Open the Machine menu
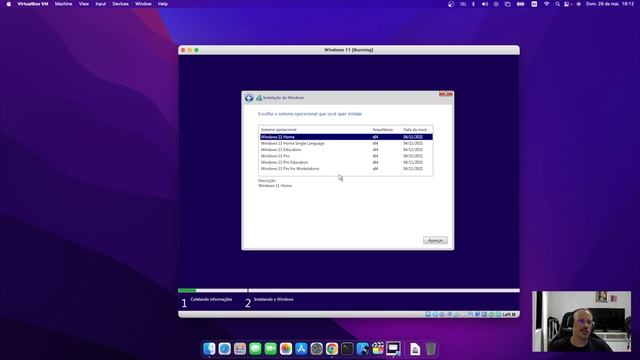Viewport: 640px width, 360px height. (63, 4)
